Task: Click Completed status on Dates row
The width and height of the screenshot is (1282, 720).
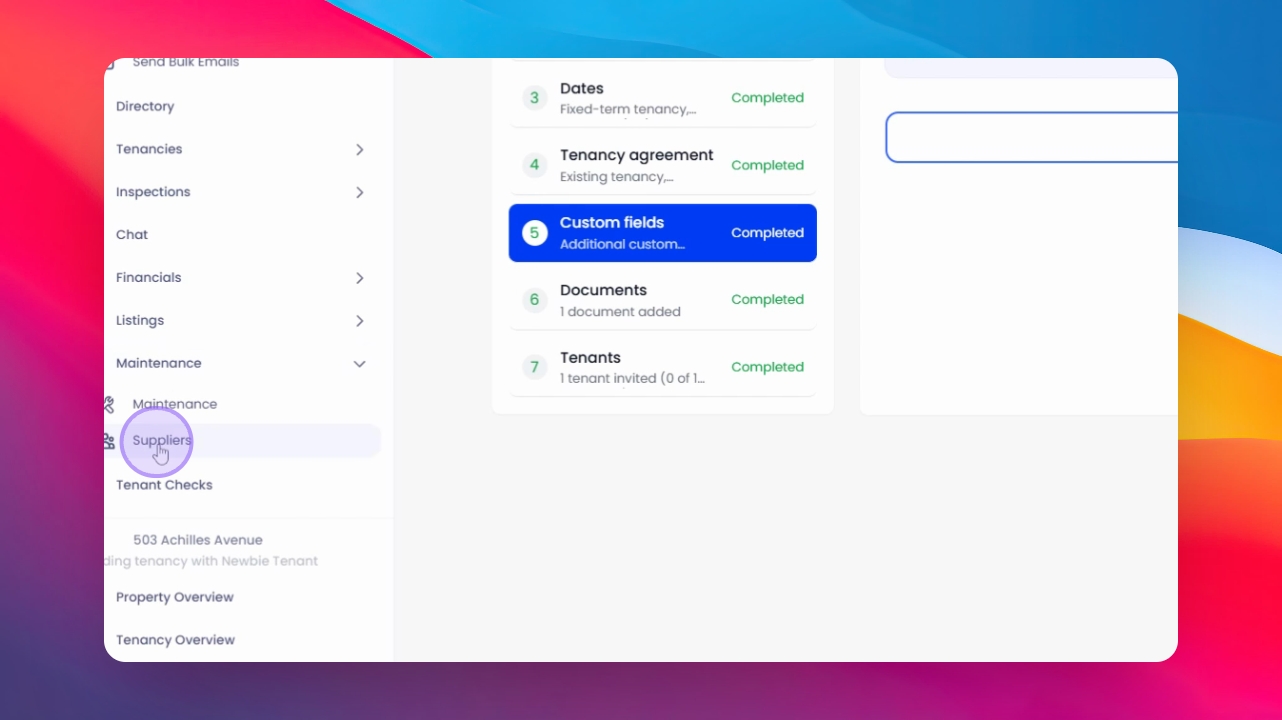Action: 767,98
